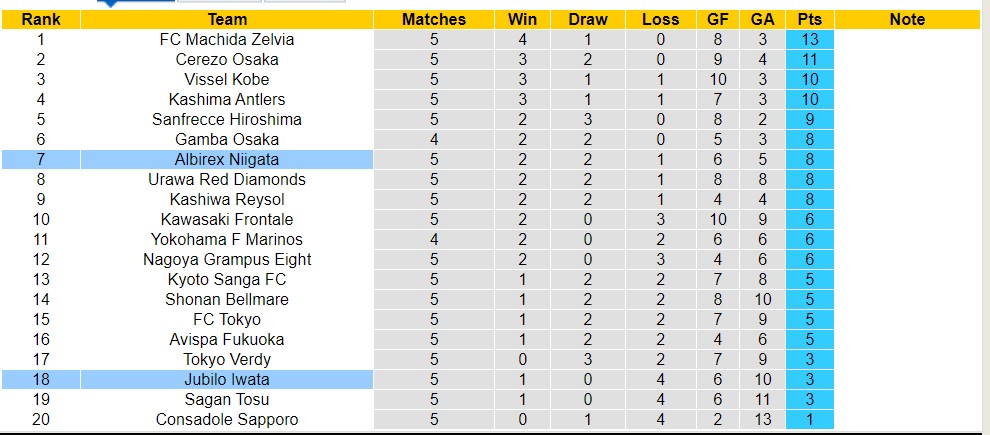The width and height of the screenshot is (990, 435).
Task: Click the Team column header
Action: [x=227, y=19]
